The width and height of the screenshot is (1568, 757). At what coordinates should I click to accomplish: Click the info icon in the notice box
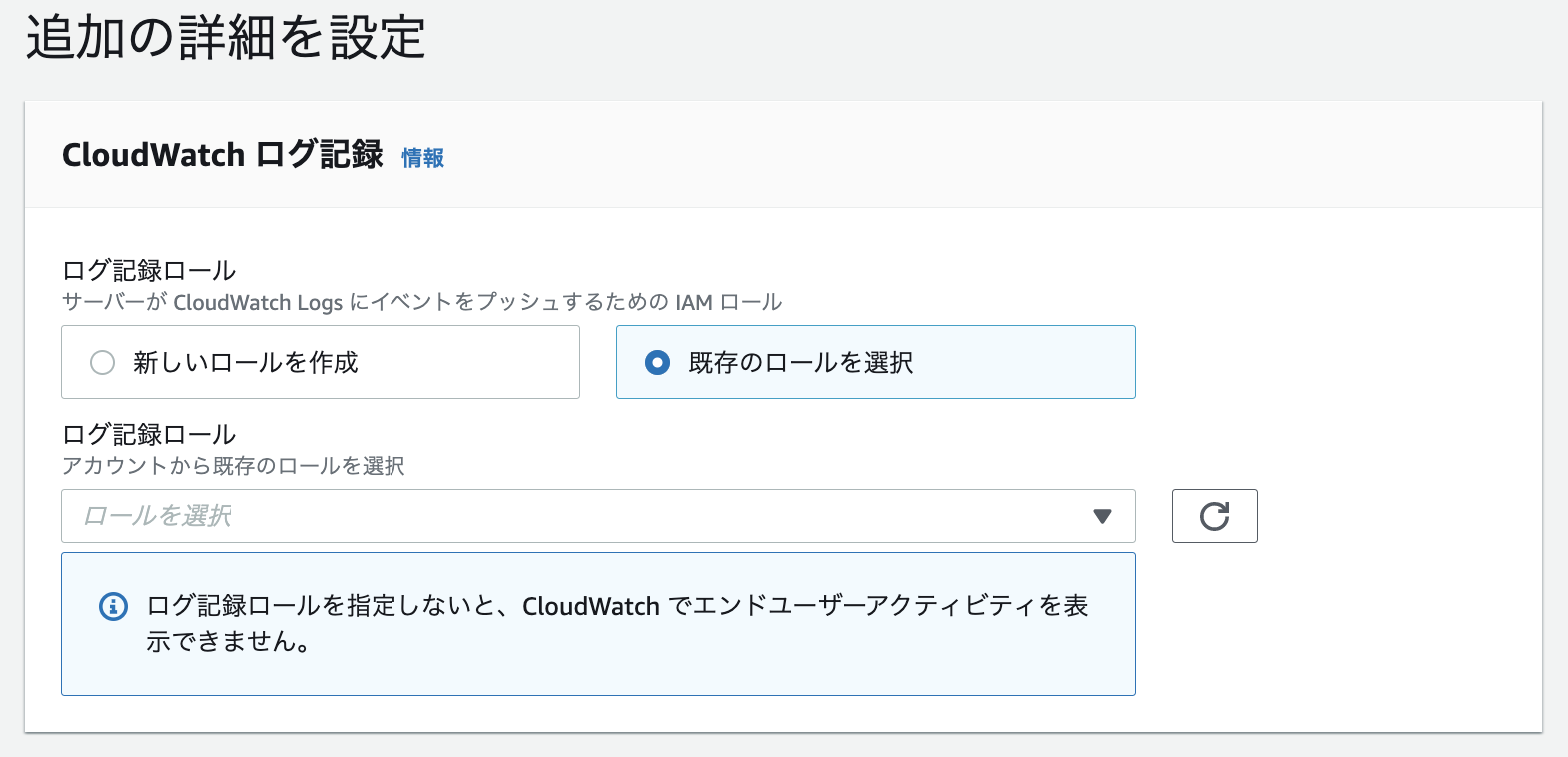[x=113, y=606]
